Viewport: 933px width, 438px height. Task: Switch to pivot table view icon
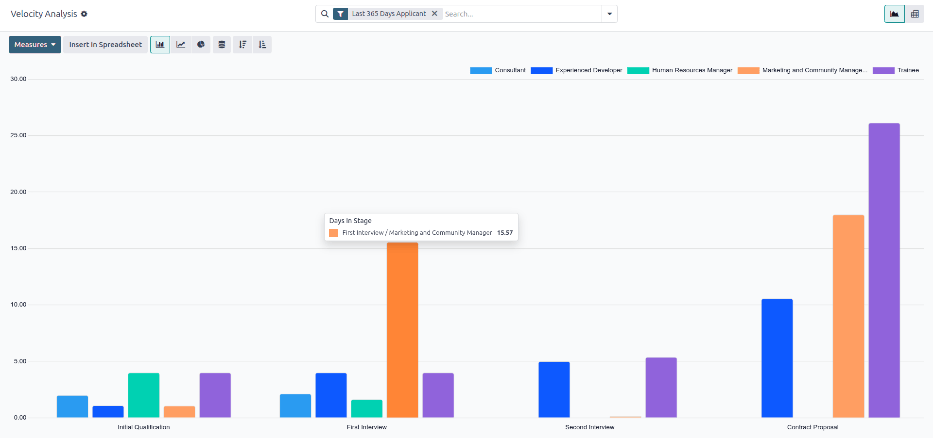pyautogui.click(x=915, y=14)
